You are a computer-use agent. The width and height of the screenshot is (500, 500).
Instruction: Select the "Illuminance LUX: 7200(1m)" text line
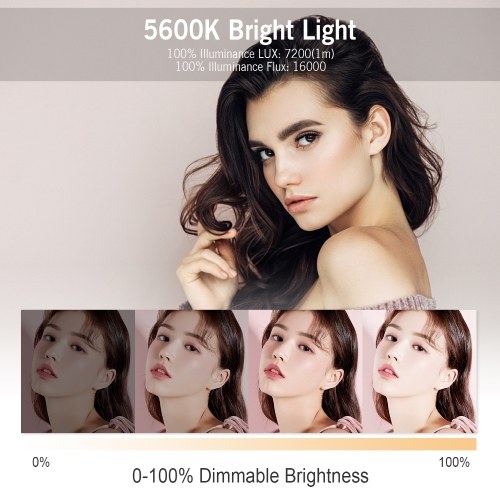click(251, 54)
